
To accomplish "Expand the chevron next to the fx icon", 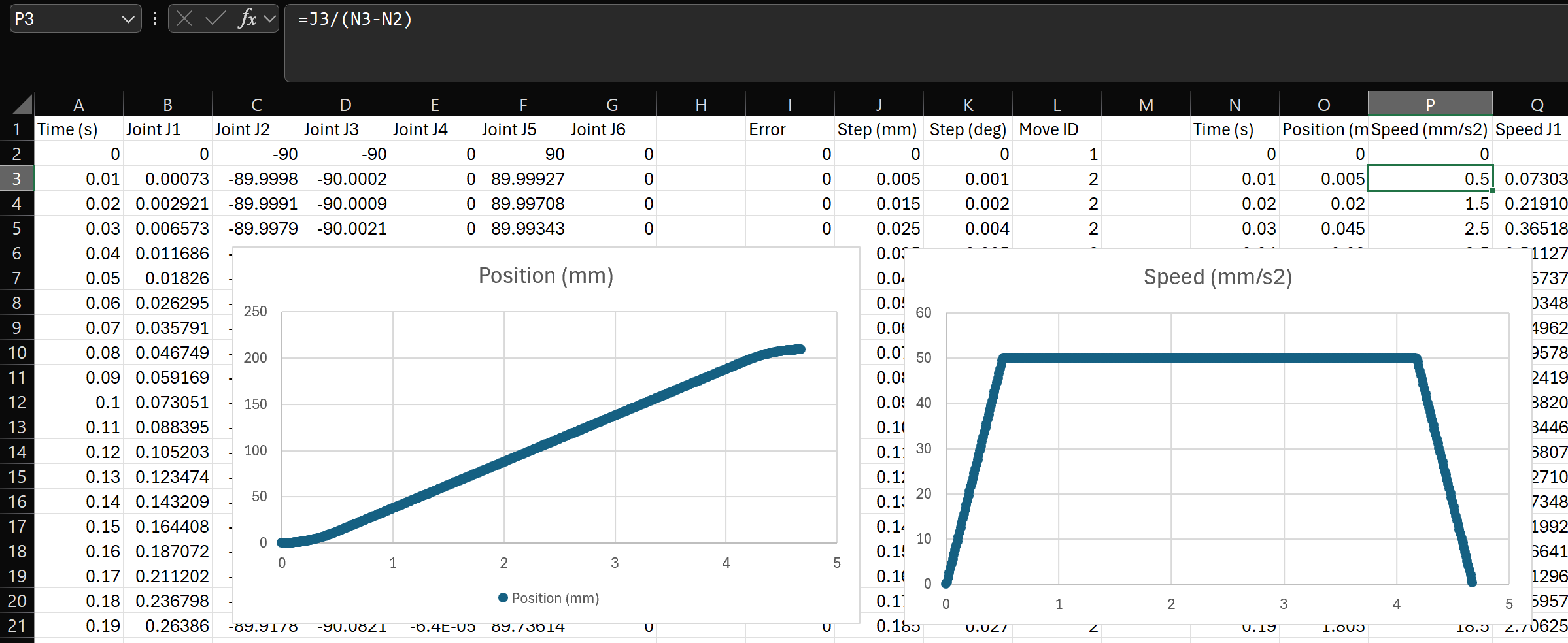I will (269, 19).
